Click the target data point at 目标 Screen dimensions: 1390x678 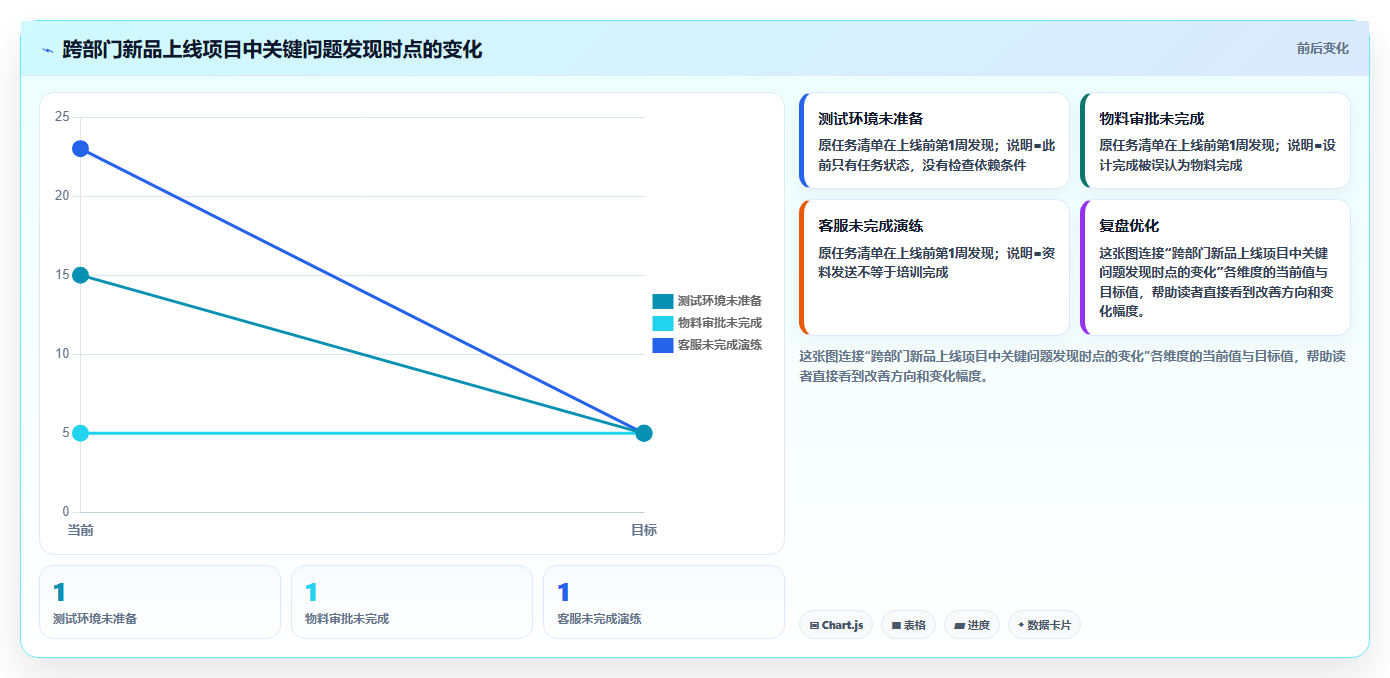[x=644, y=433]
